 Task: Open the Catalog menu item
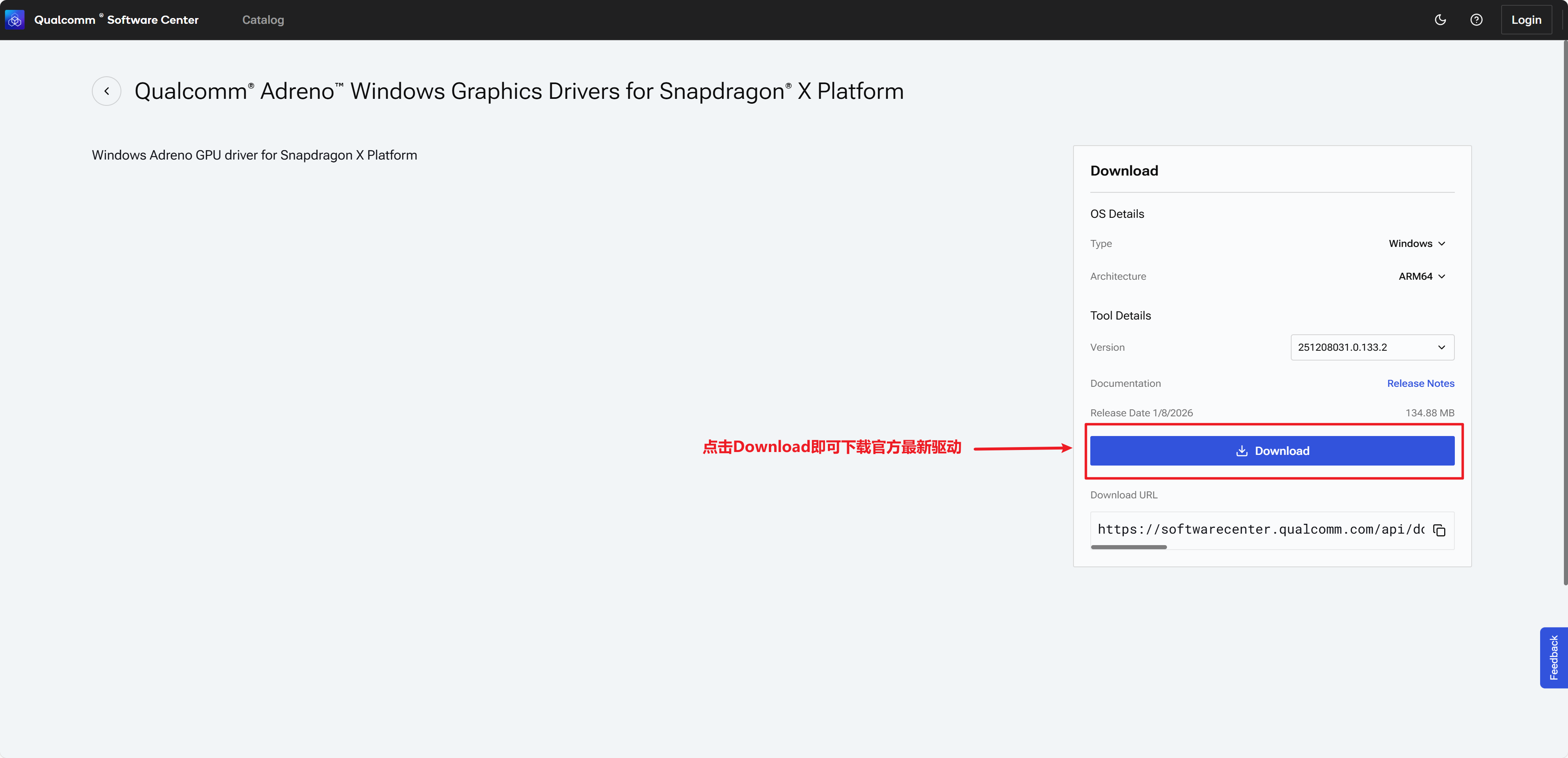[x=263, y=20]
